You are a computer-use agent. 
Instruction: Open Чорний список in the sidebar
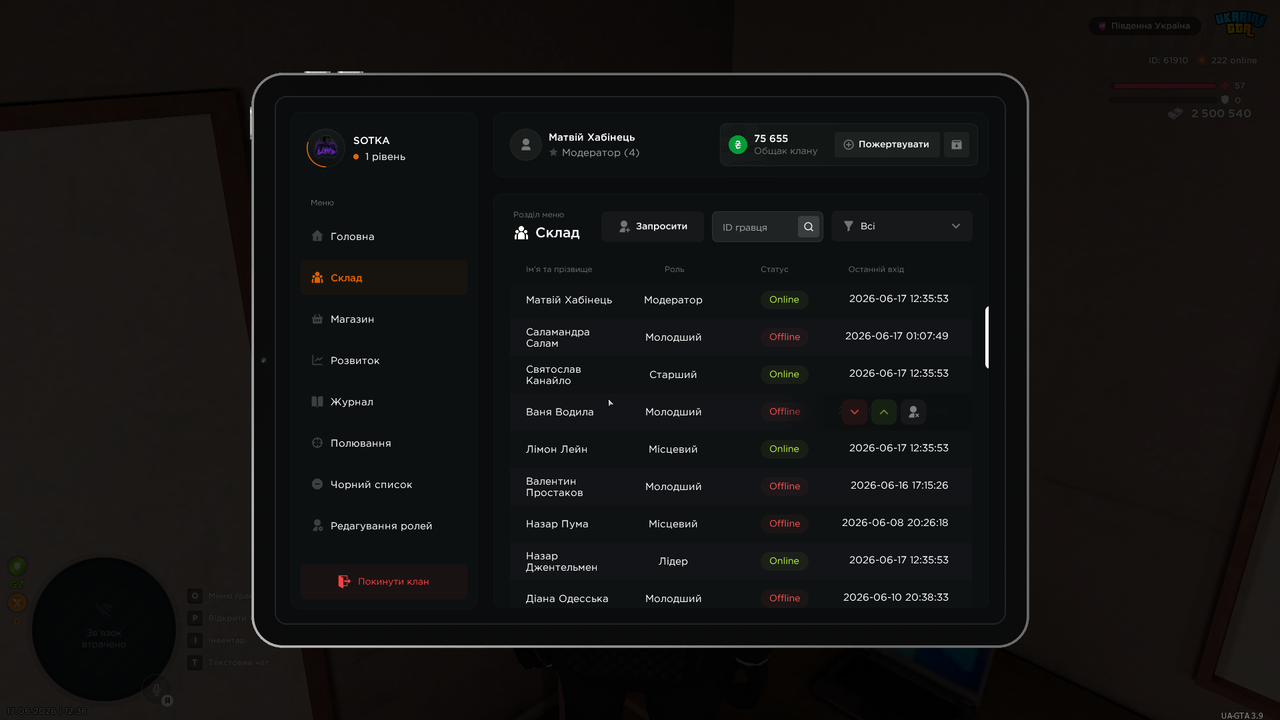tap(384, 484)
